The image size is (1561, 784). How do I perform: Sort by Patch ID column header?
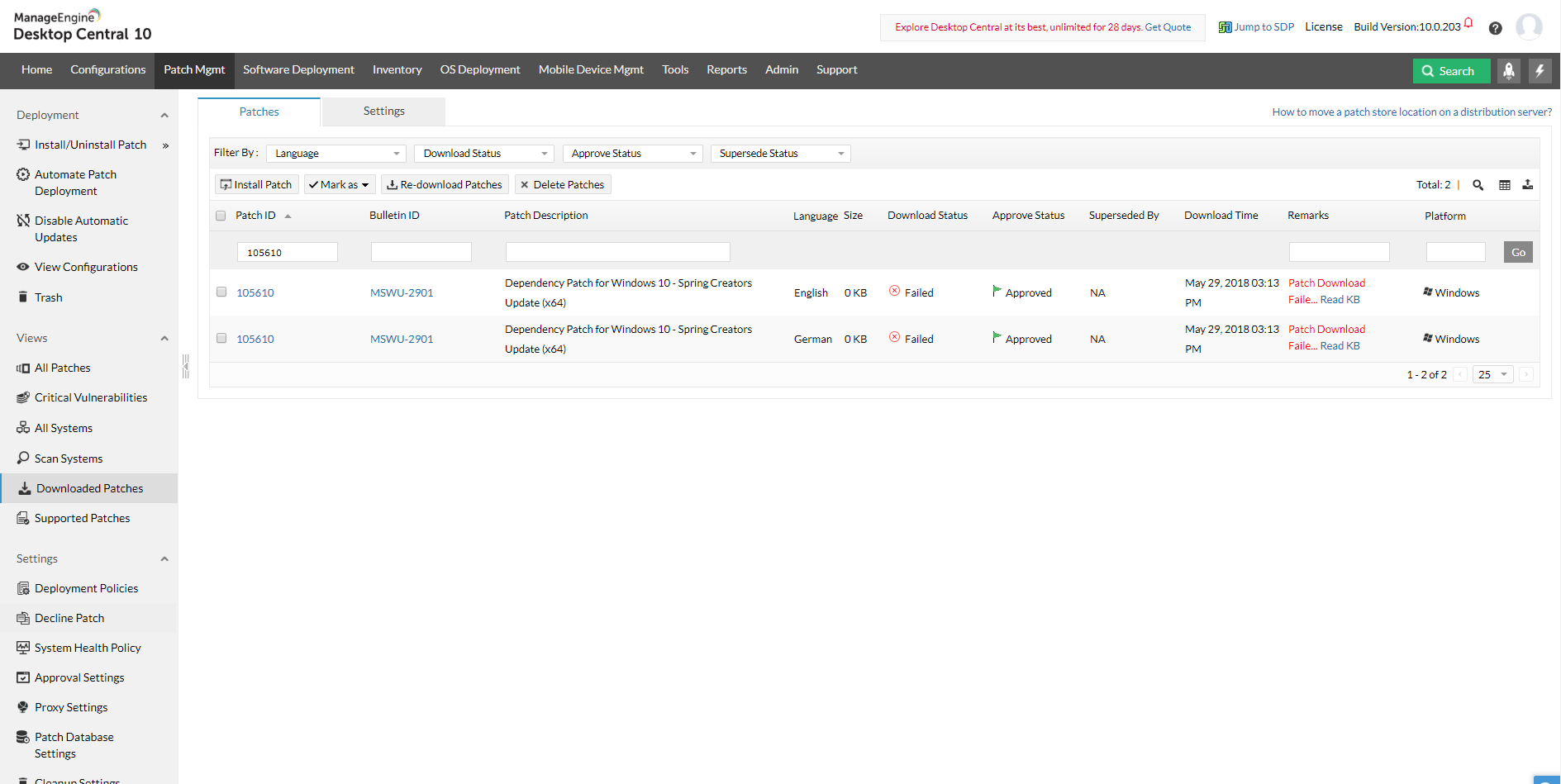point(256,216)
